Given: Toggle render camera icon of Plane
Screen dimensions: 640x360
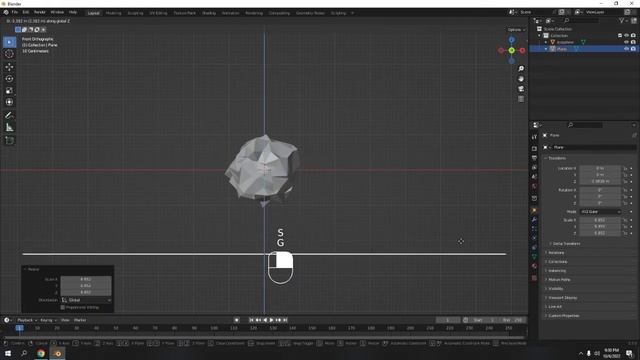Looking at the screenshot, I should click(633, 49).
